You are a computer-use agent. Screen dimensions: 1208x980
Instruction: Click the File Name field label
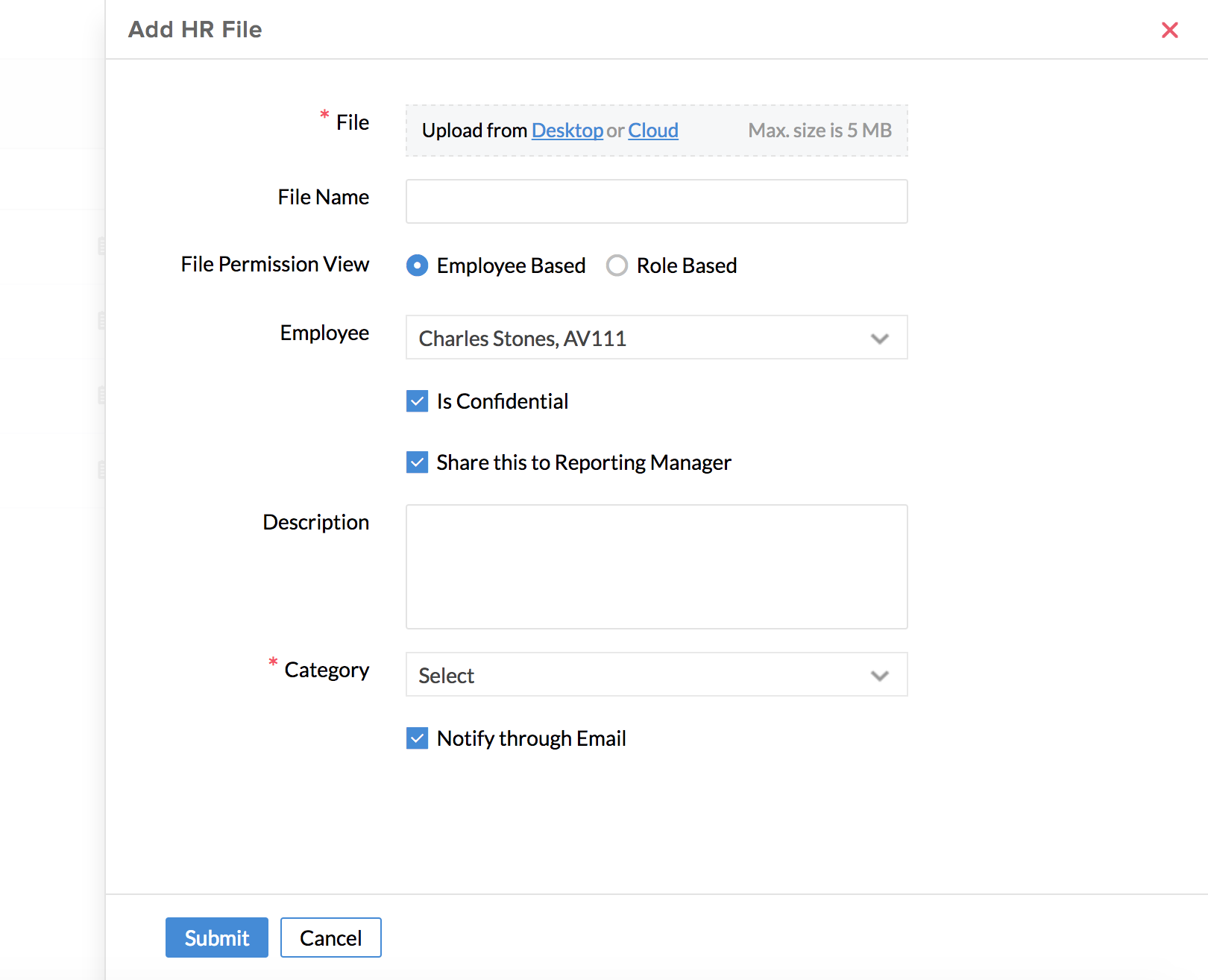pyautogui.click(x=323, y=197)
